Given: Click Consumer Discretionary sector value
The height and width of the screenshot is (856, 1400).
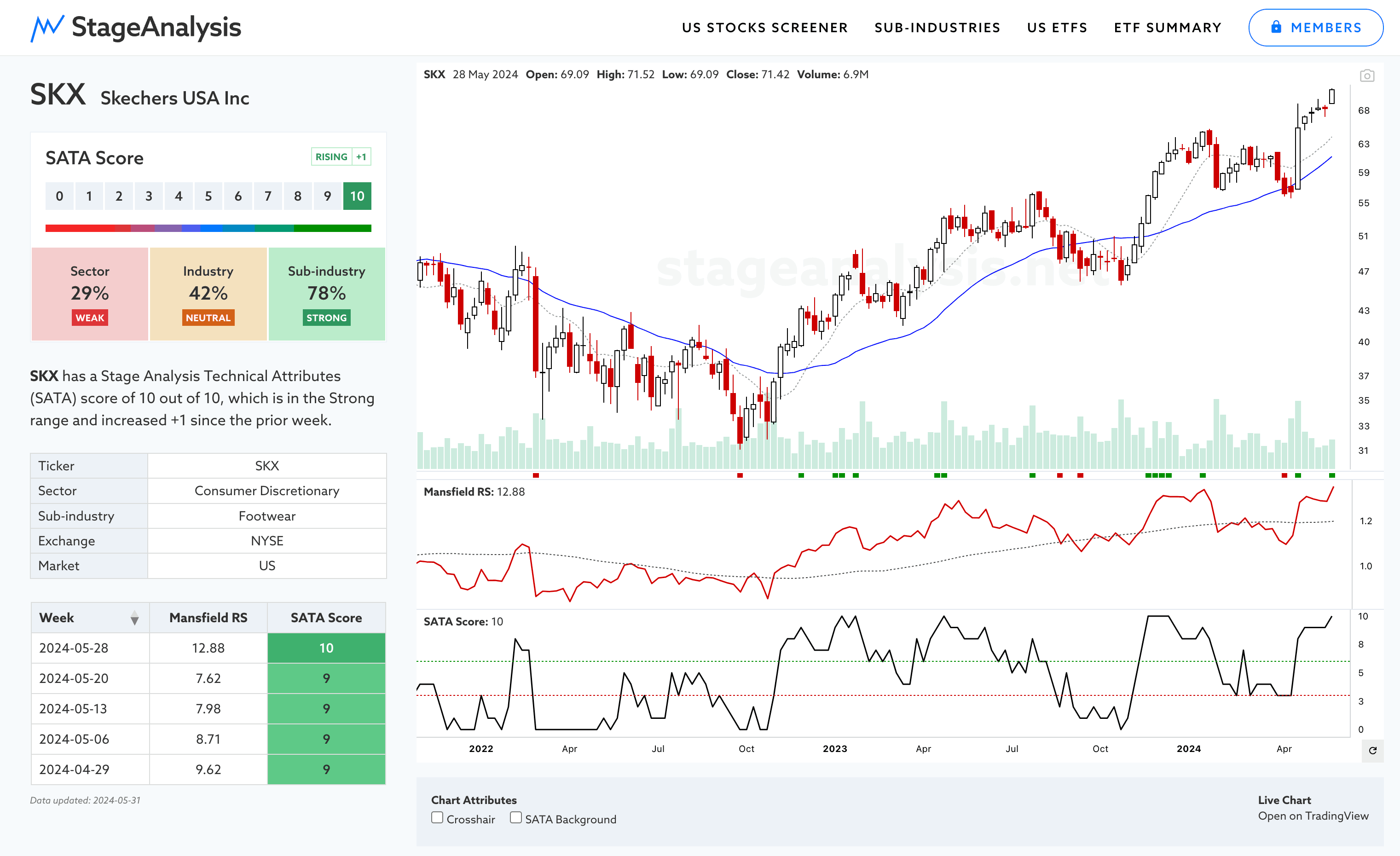Looking at the screenshot, I should coord(266,491).
